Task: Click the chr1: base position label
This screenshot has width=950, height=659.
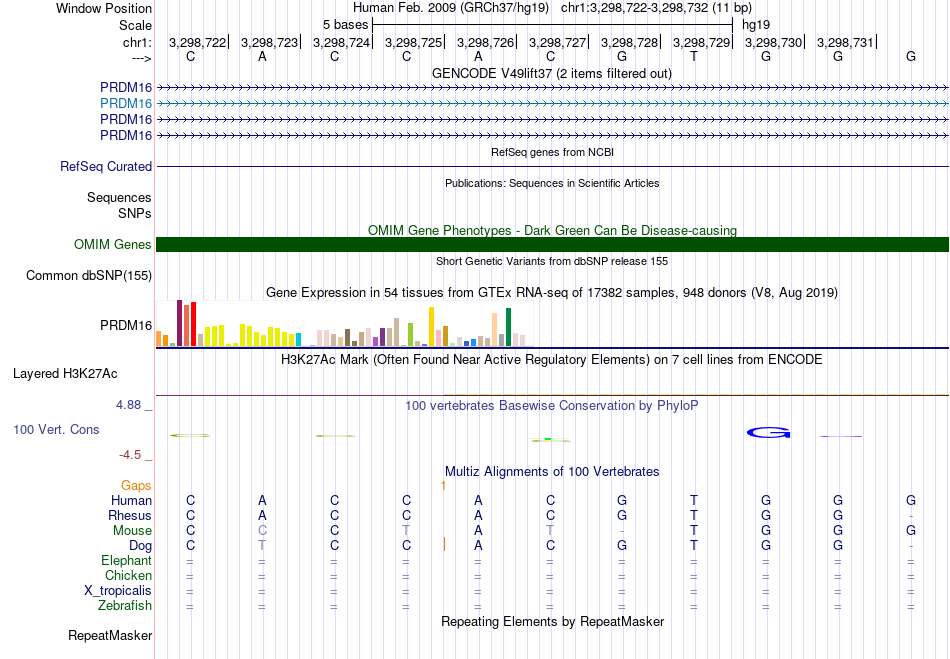Action: coord(137,42)
